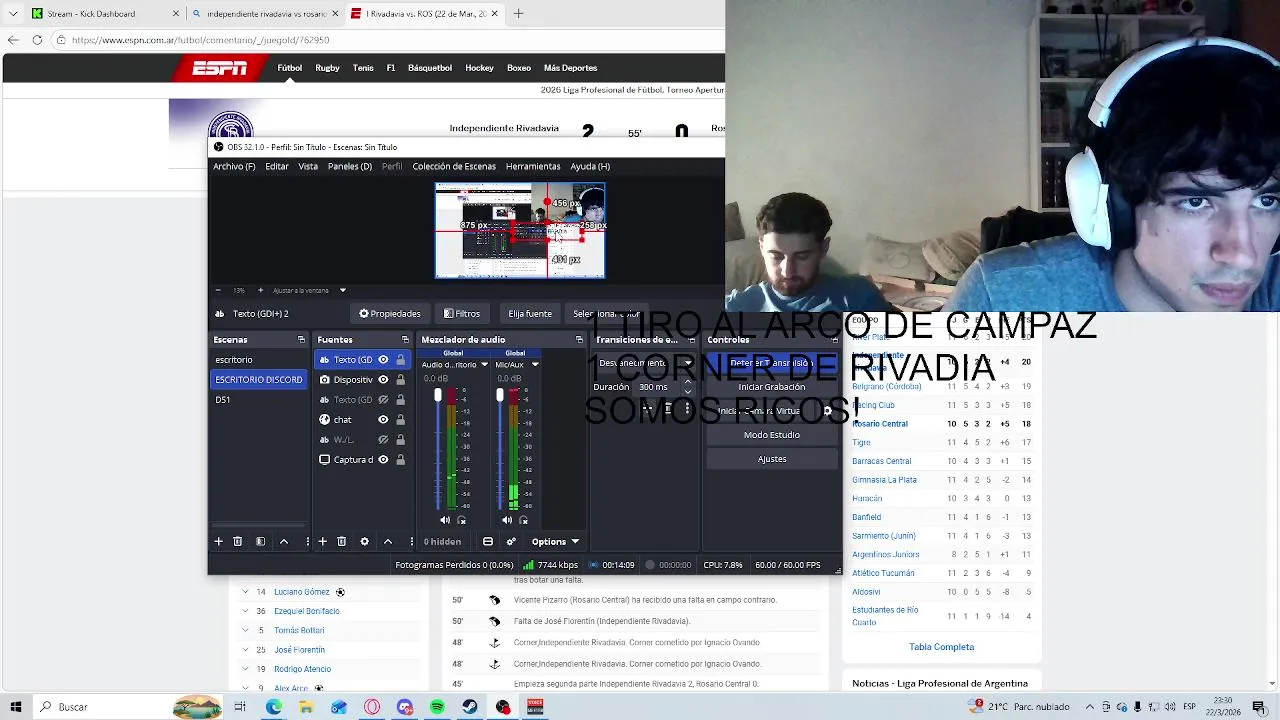Show the hidden W./L. source

383,440
